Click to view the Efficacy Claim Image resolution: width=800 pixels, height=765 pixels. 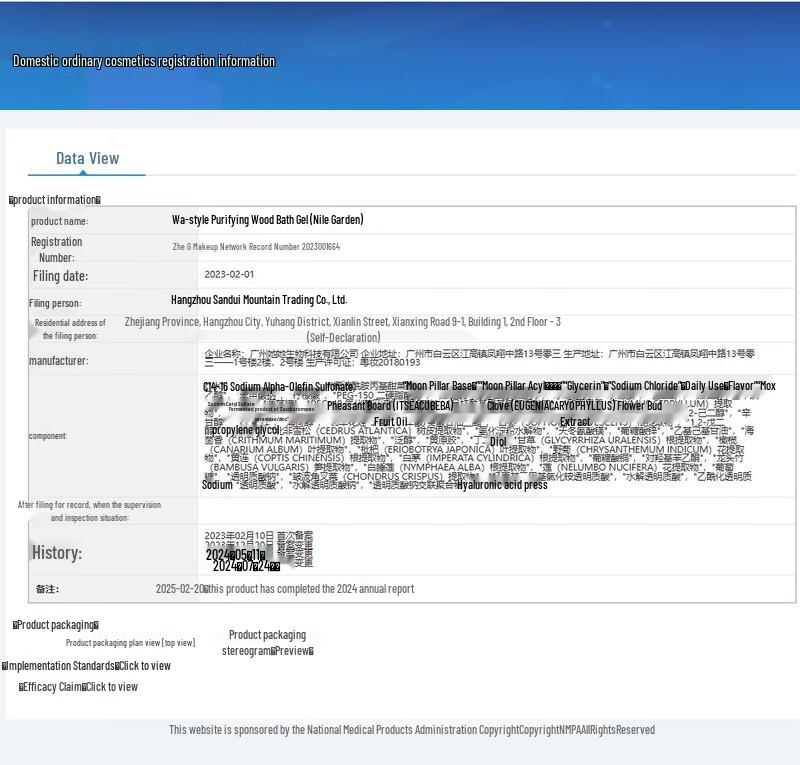click(111, 687)
